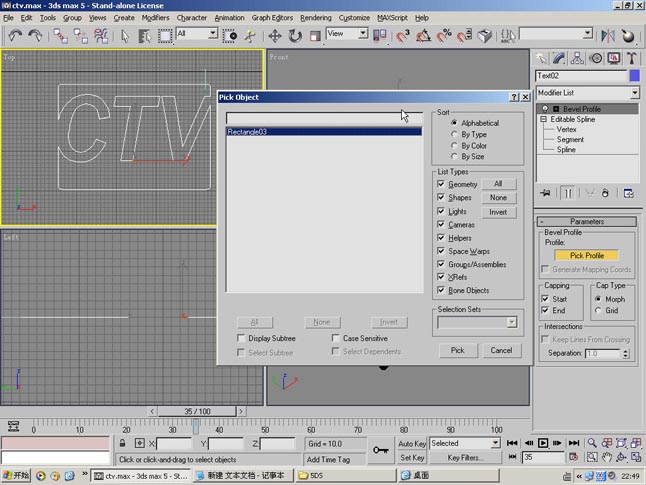Collapse the Parameters rollout
Image resolution: width=646 pixels, height=485 pixels.
(x=587, y=222)
